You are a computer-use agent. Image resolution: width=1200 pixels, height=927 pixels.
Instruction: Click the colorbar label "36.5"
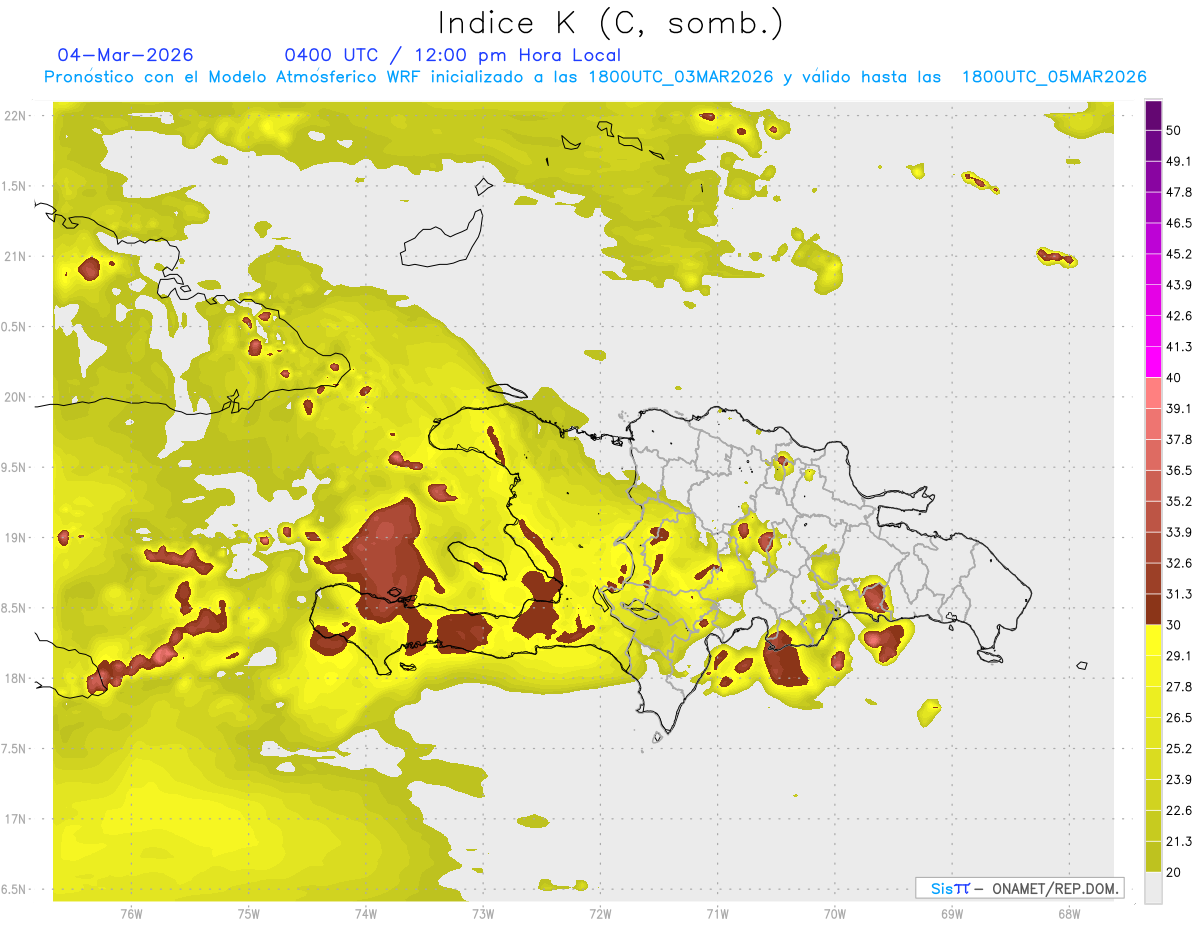pyautogui.click(x=1179, y=470)
